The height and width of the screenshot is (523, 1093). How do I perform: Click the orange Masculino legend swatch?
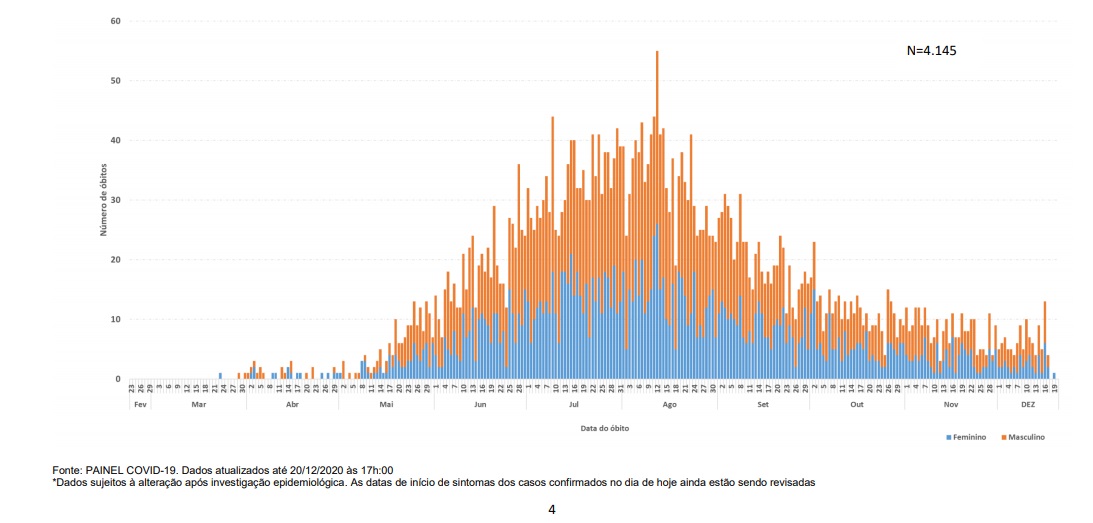click(x=1004, y=437)
